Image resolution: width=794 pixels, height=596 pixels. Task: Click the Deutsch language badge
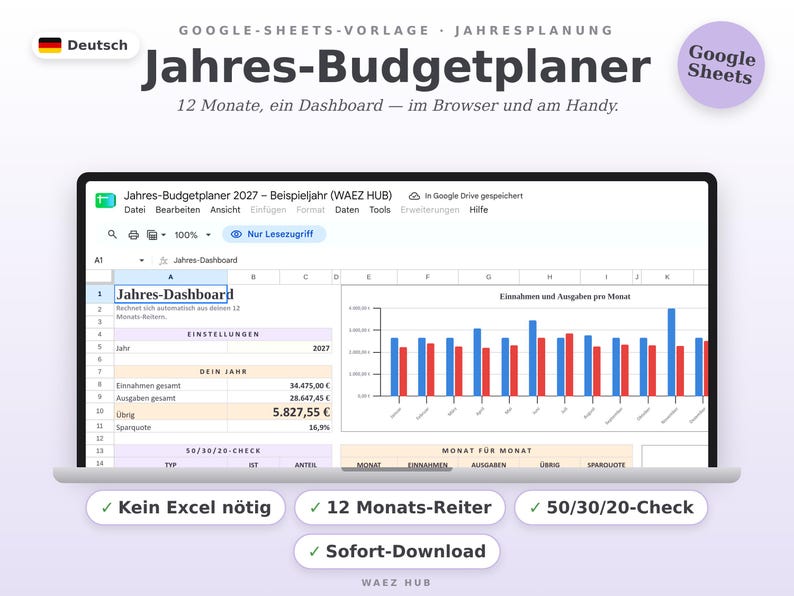tap(86, 45)
